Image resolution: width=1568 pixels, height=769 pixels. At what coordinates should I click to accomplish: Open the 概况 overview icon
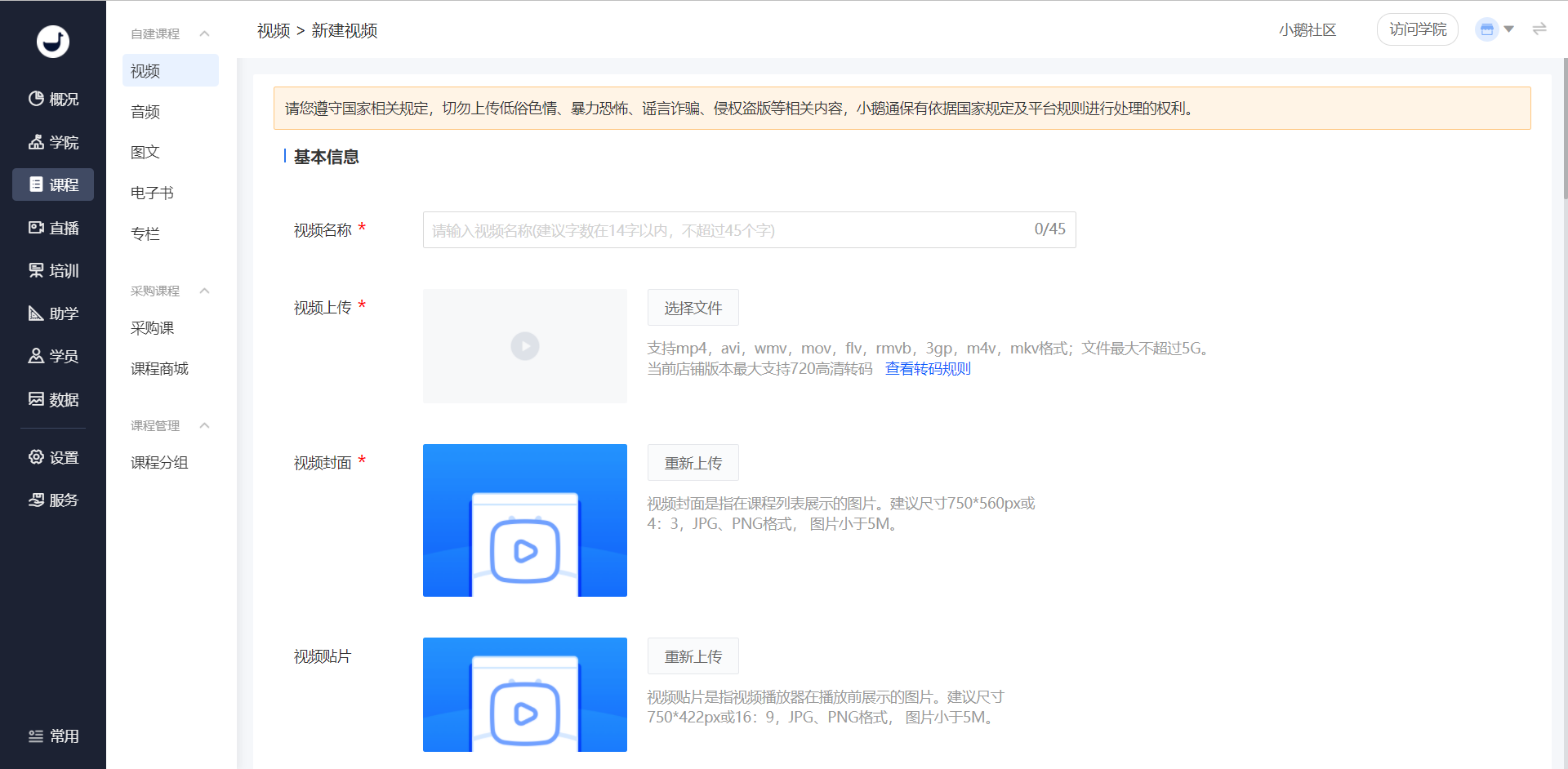(x=37, y=99)
